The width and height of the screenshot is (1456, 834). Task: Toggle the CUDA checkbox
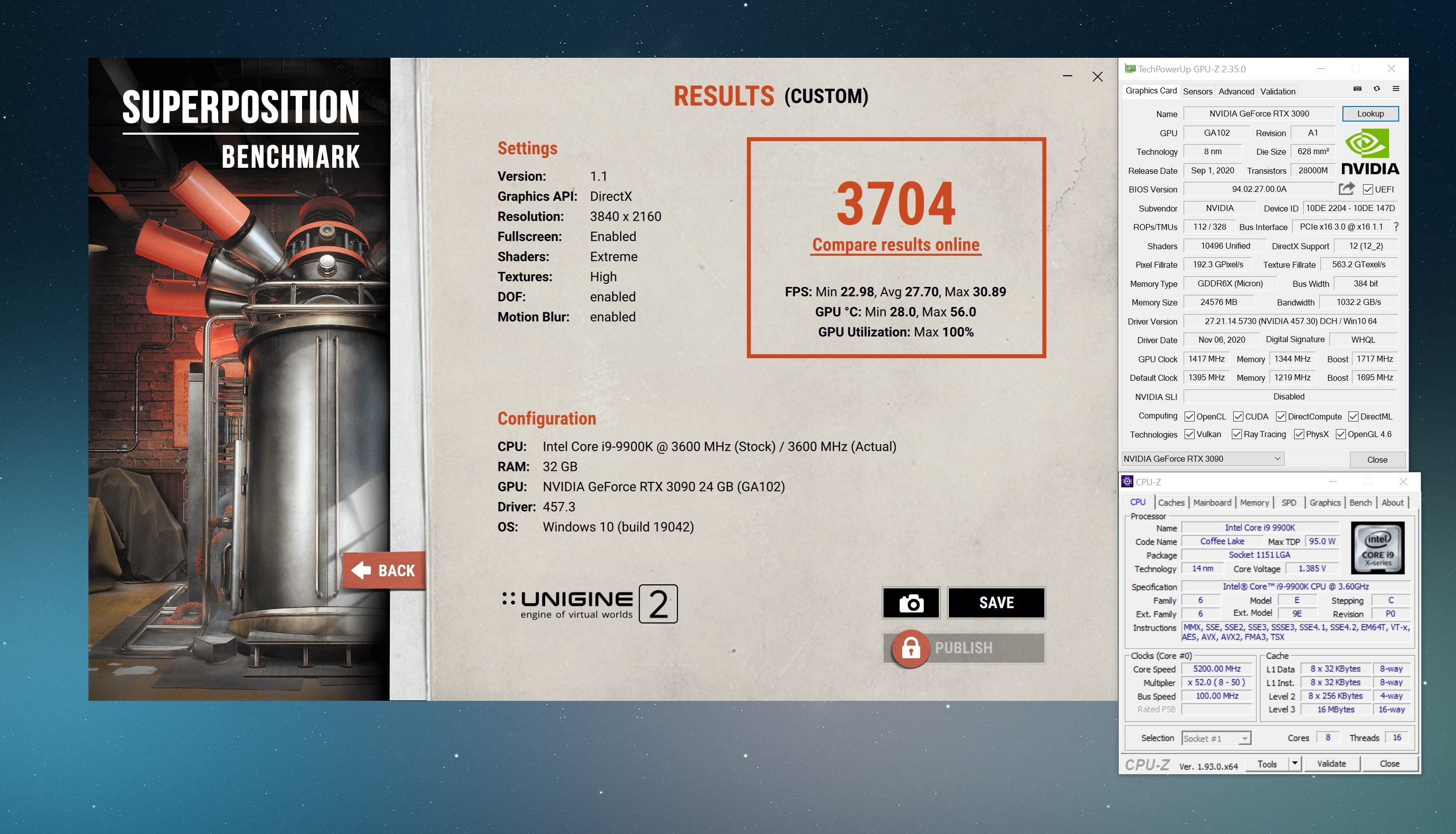coord(1238,416)
